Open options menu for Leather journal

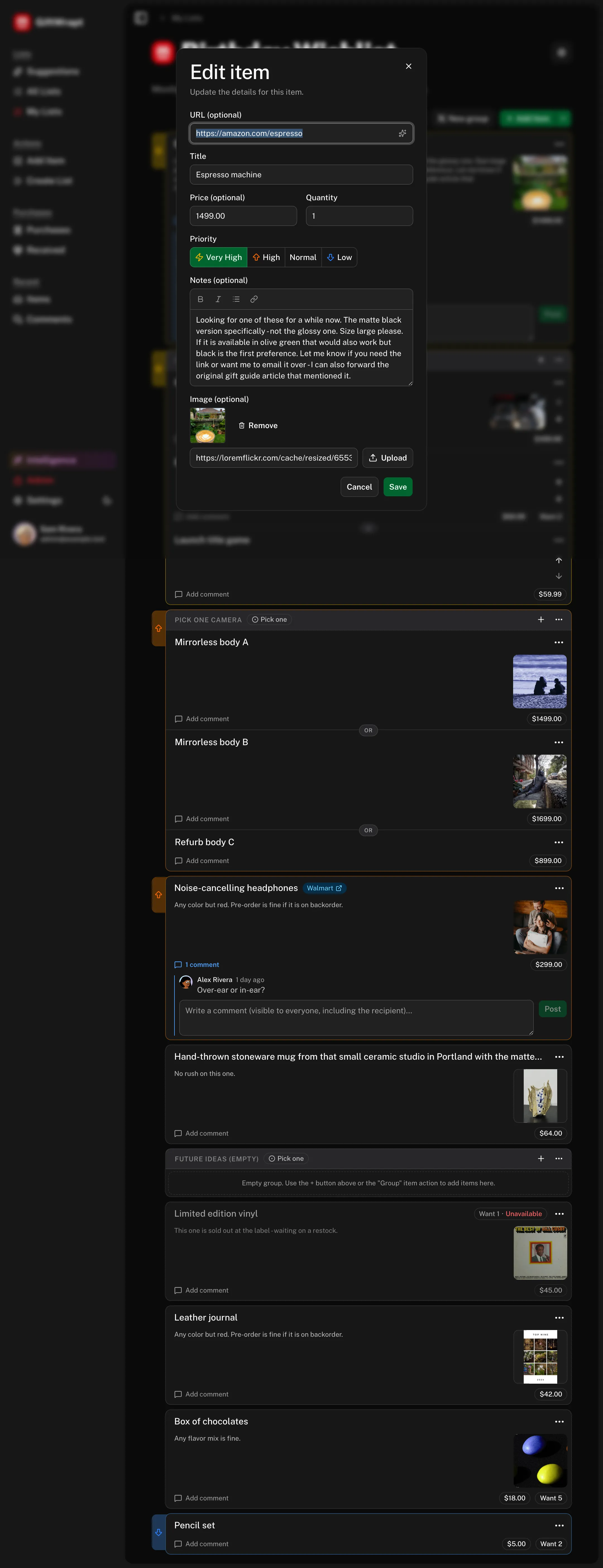[559, 1318]
